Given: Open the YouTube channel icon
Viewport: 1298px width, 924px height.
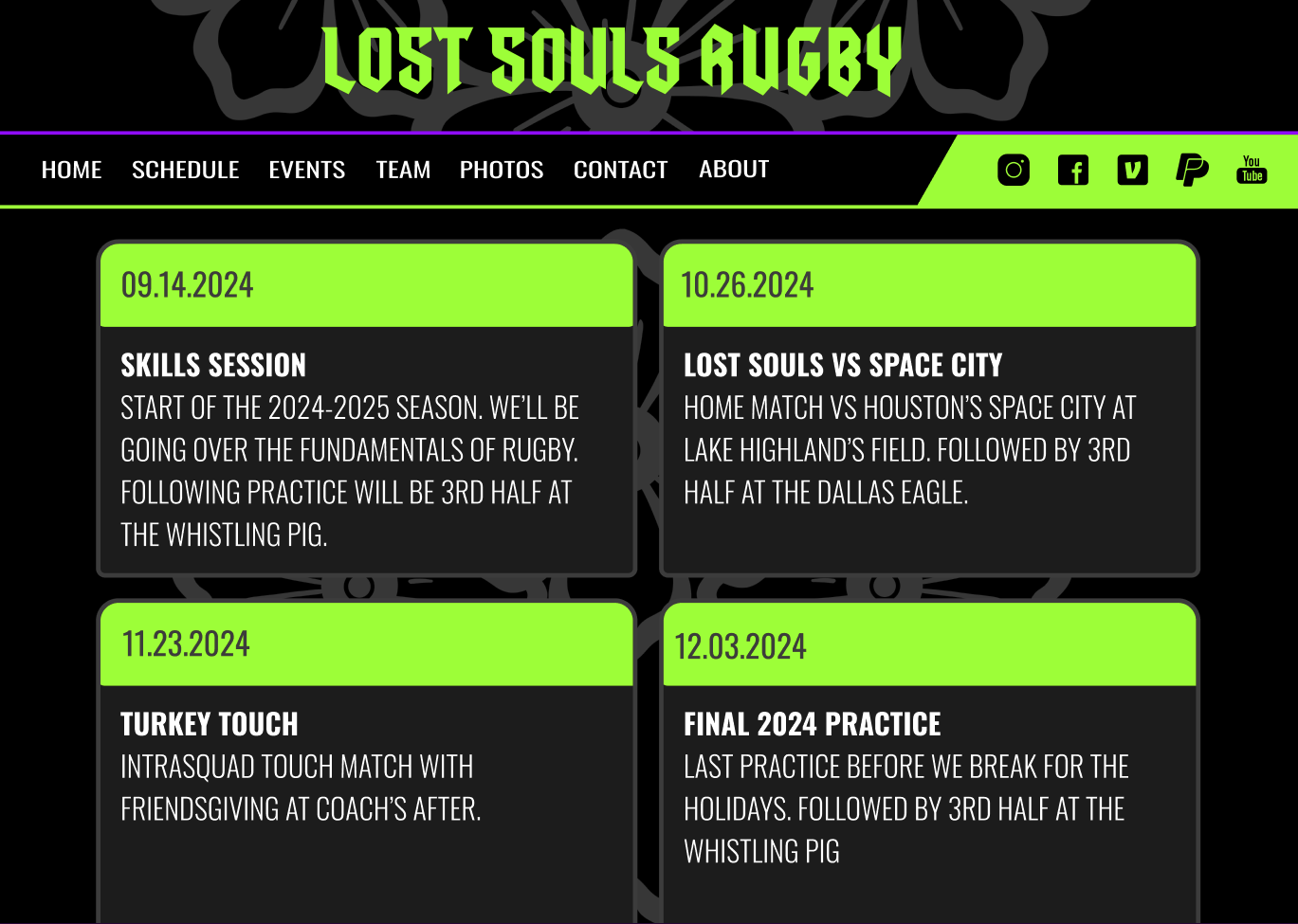Looking at the screenshot, I should point(1252,170).
